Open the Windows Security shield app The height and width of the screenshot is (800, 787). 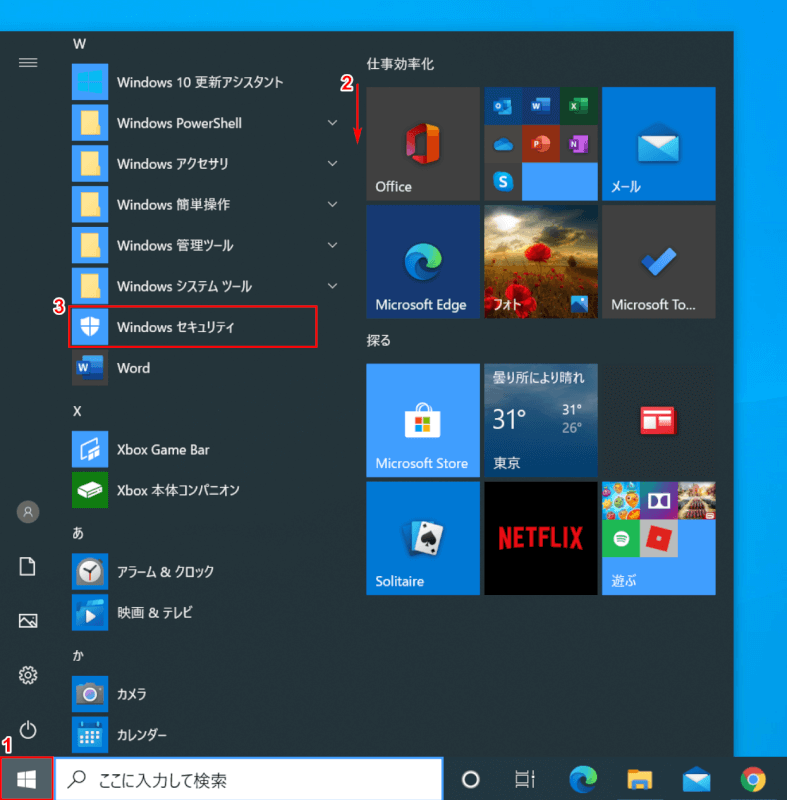click(x=193, y=327)
